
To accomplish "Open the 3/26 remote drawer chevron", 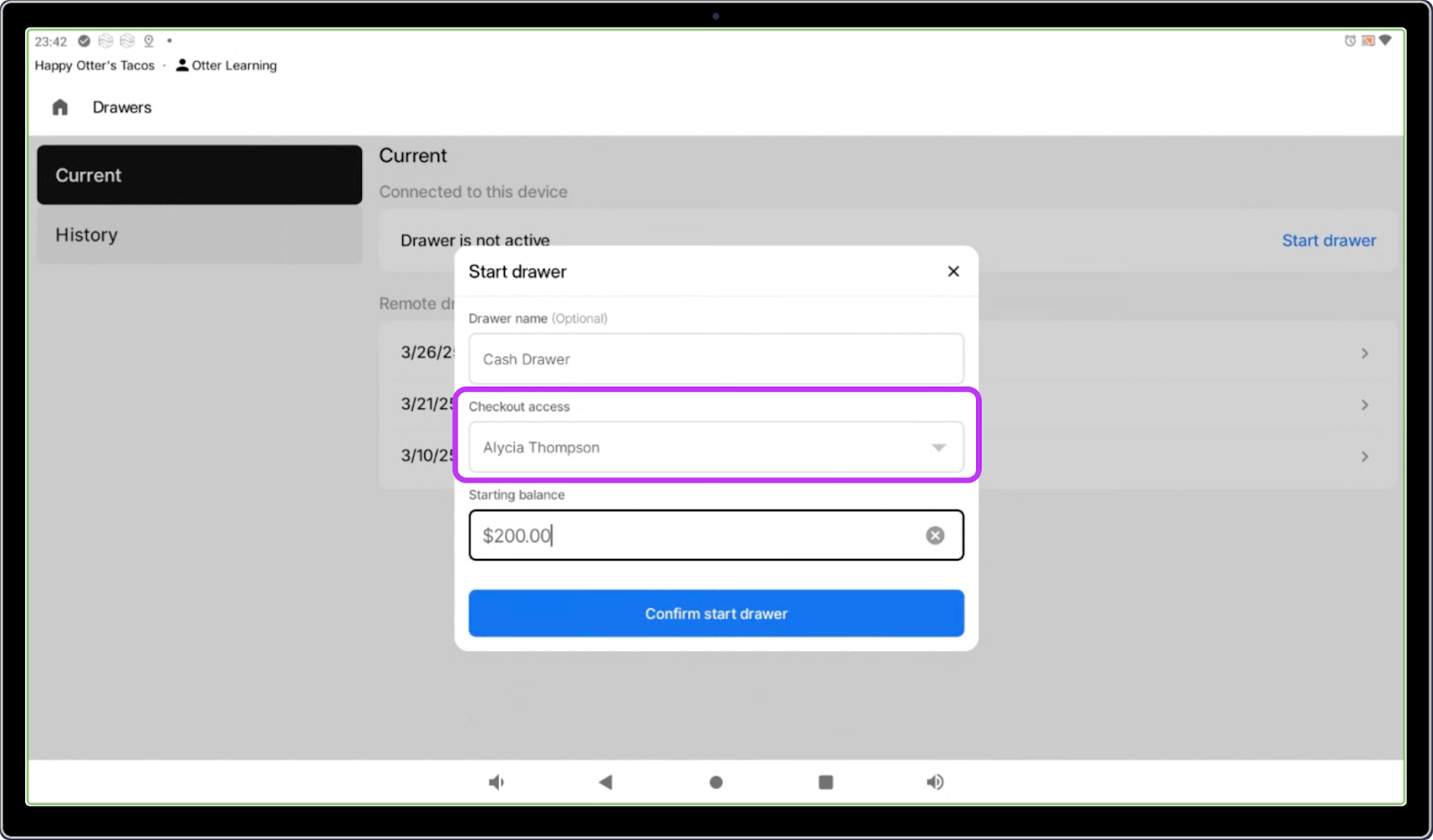I will click(1365, 354).
